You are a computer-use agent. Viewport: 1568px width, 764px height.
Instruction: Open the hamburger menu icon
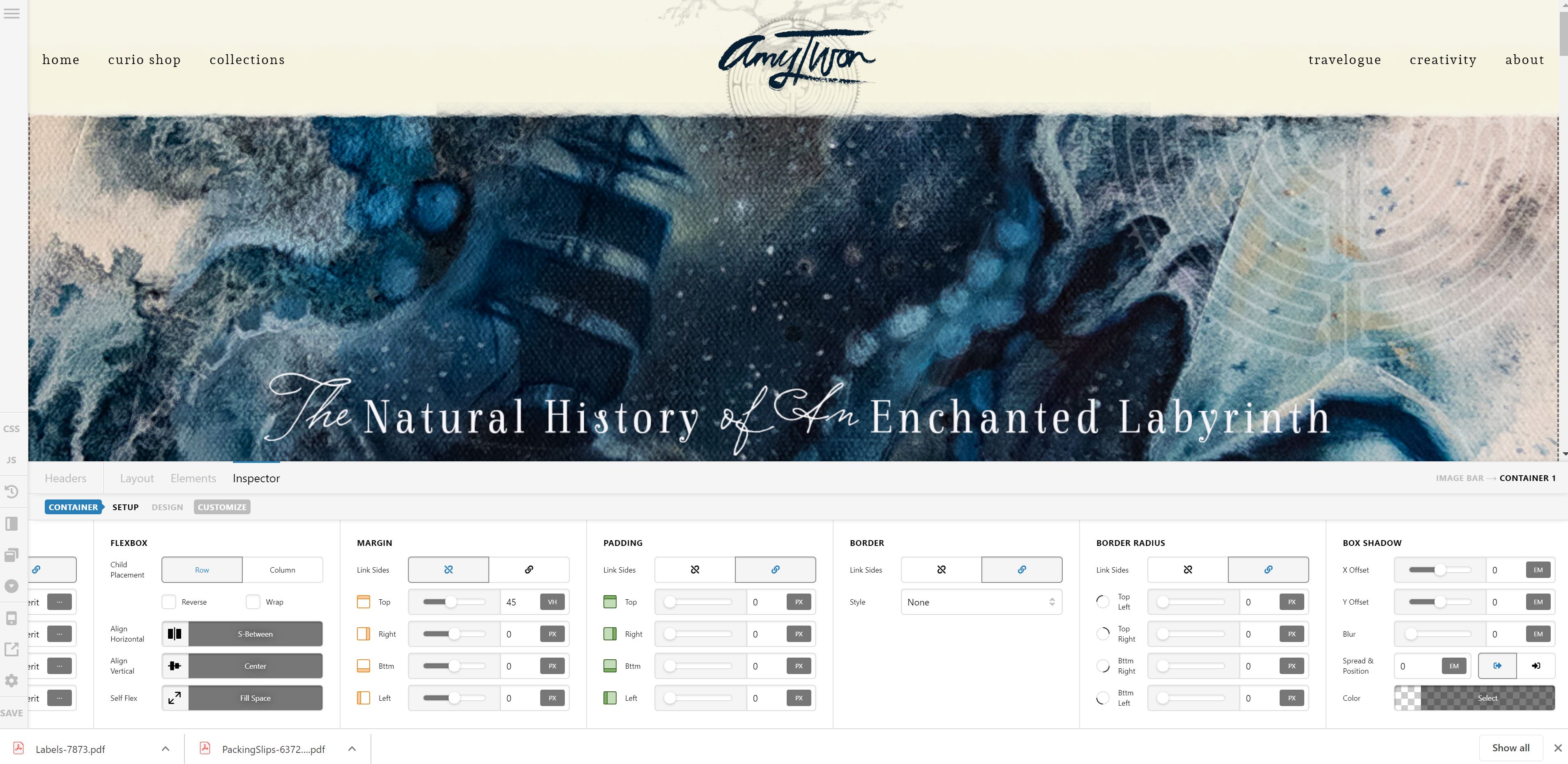point(12,14)
